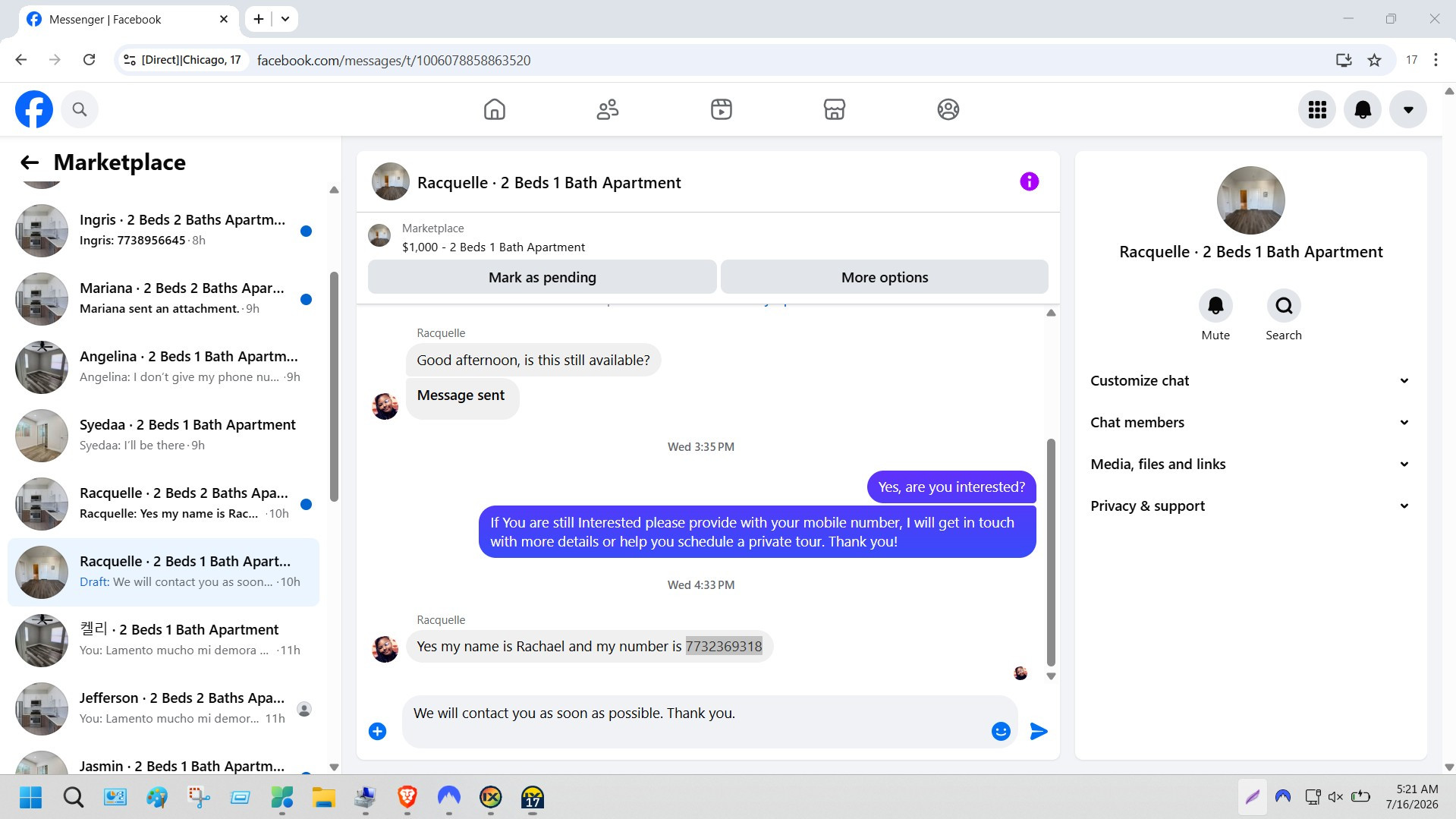The image size is (1456, 819).
Task: Open the 켈리 2 Beds 1 Bath conversation
Action: tap(163, 641)
